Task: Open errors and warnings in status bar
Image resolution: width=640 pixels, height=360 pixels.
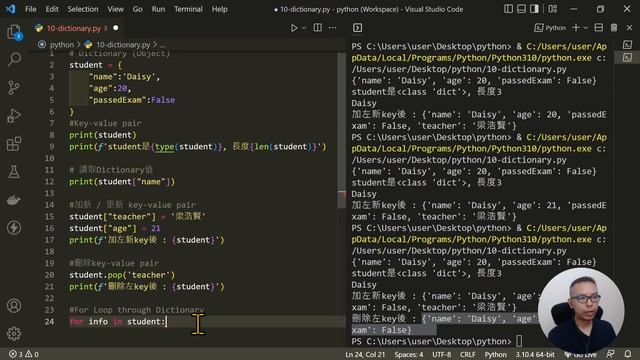Action: 24,354
